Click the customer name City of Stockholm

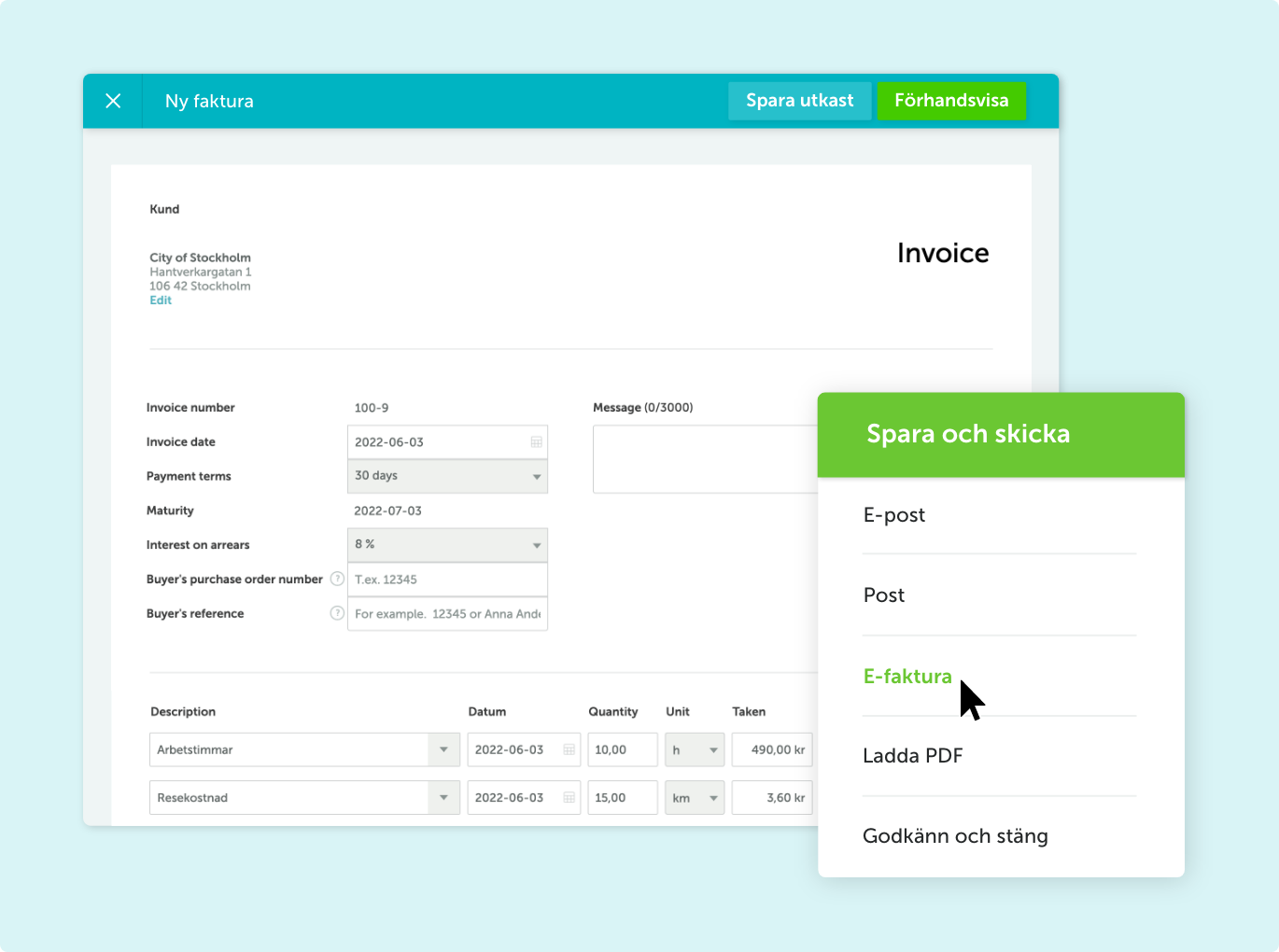pos(200,258)
